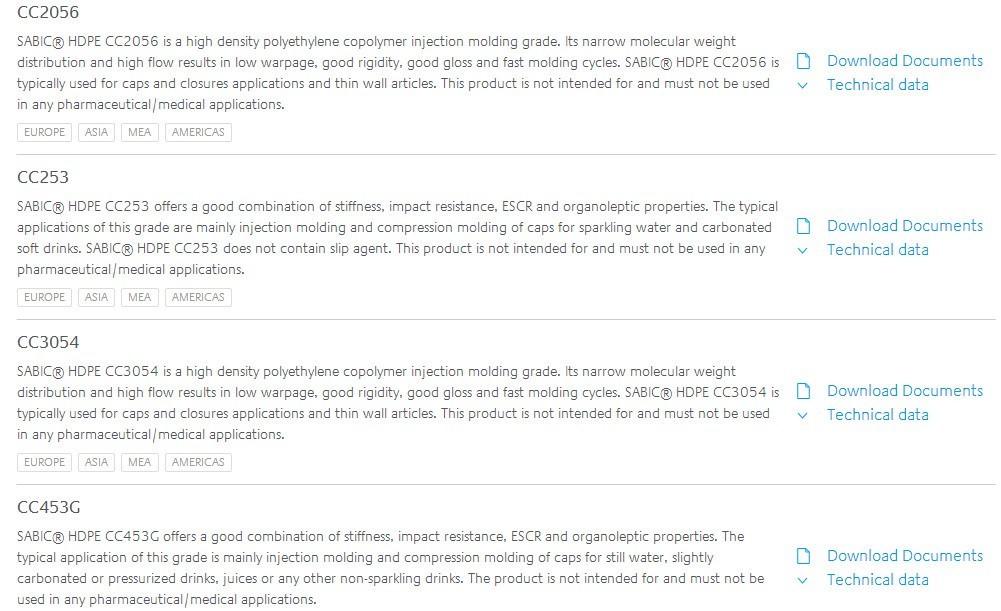Select the AMERICAS tag under CC2056
This screenshot has height=611, width=1001.
coord(198,132)
